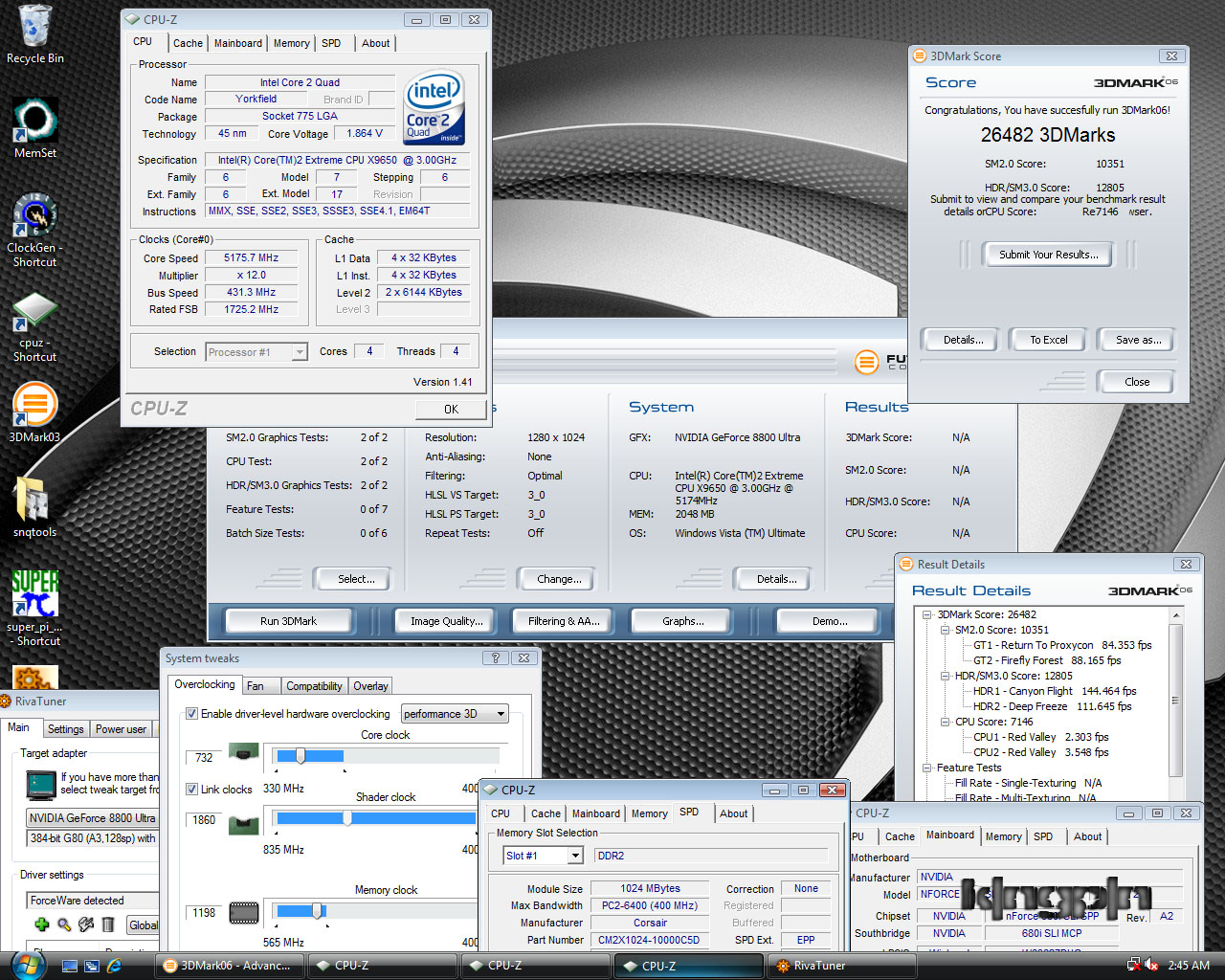Click OK in the CPU-Z window
1225x980 pixels.
point(451,409)
